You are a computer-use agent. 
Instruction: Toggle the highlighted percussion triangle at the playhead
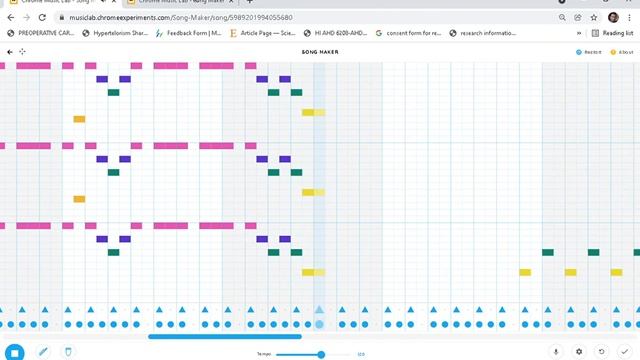319,310
